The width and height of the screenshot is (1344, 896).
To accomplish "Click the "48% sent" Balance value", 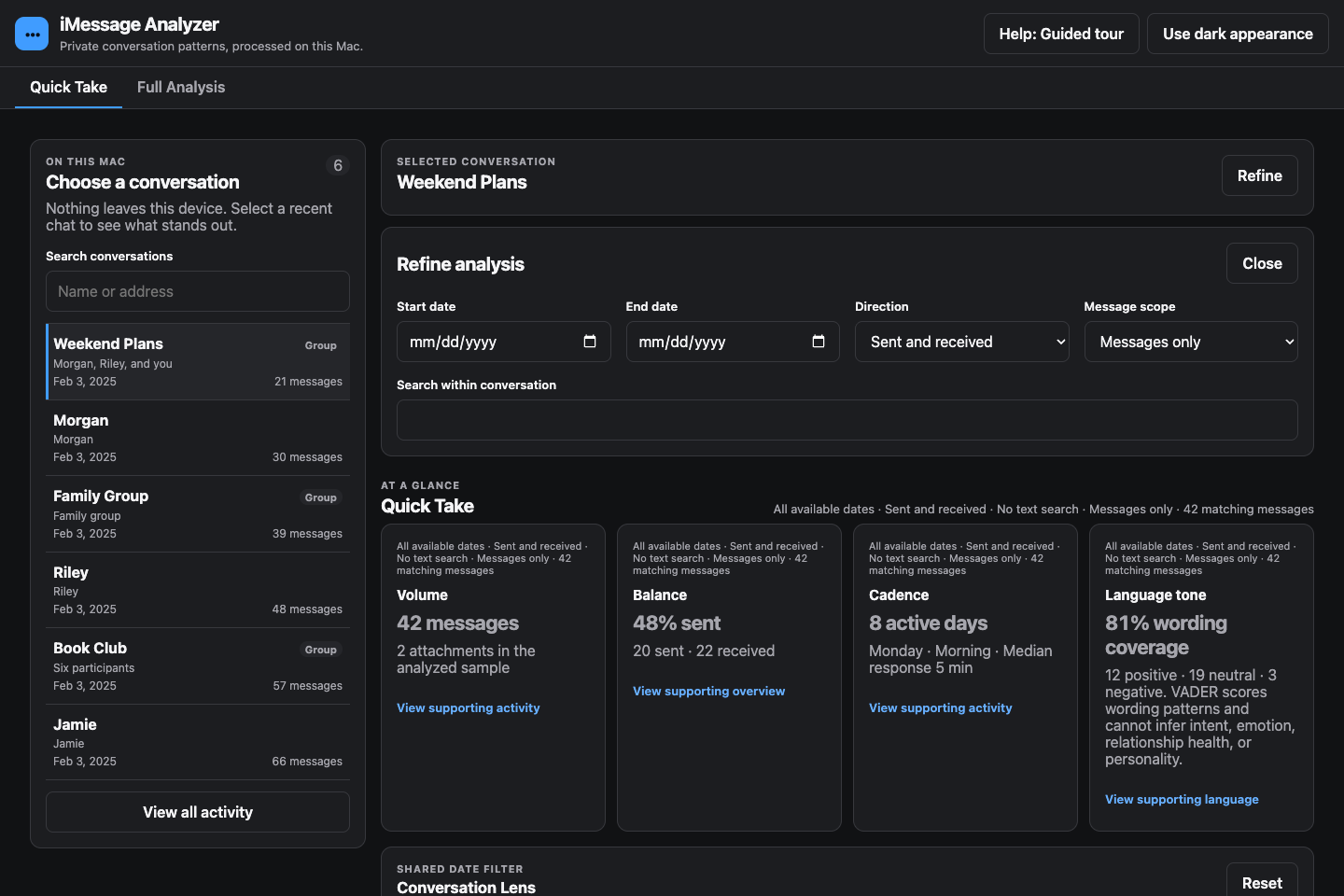I will [677, 623].
